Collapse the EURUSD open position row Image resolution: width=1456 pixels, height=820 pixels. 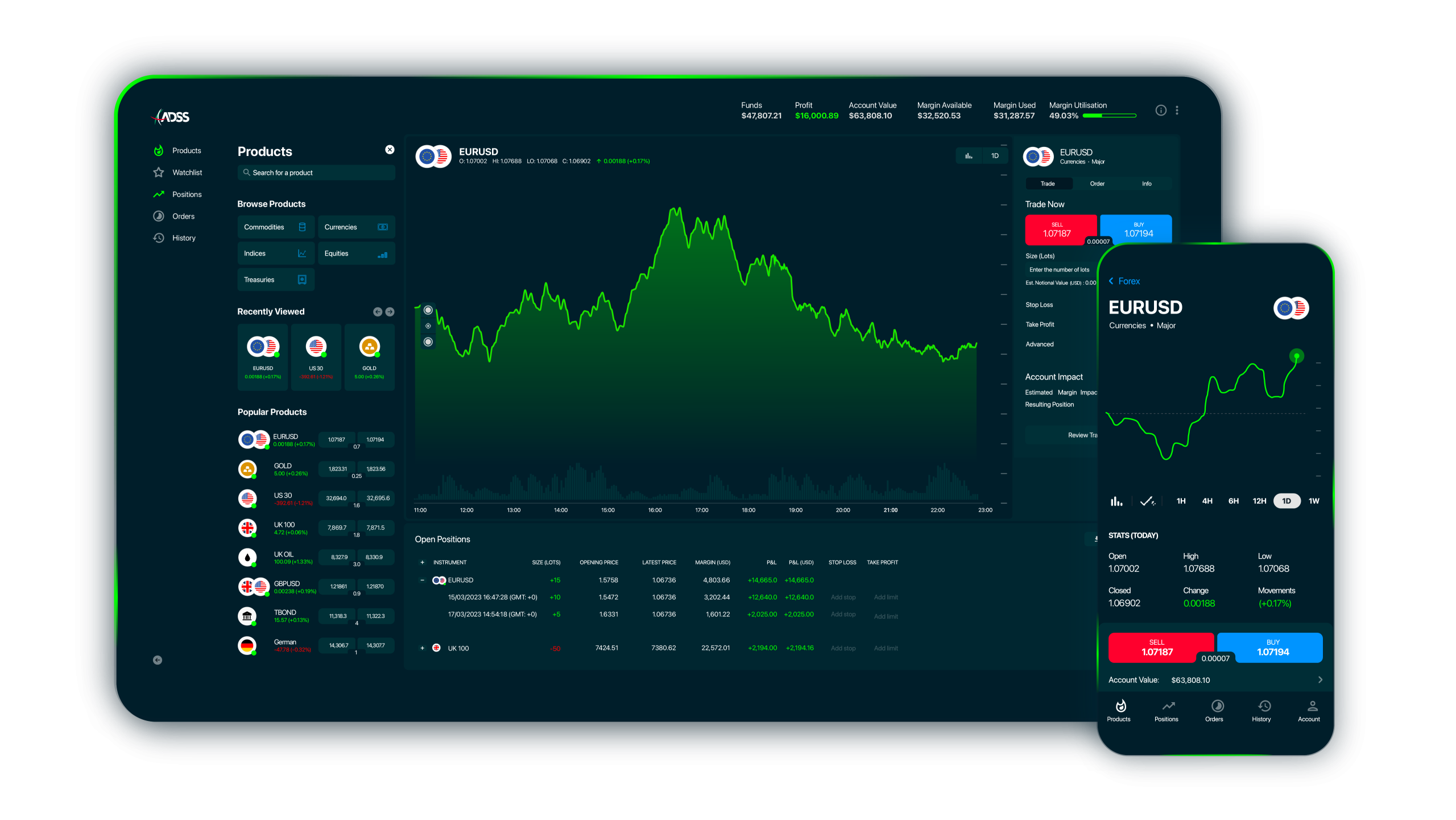click(422, 580)
